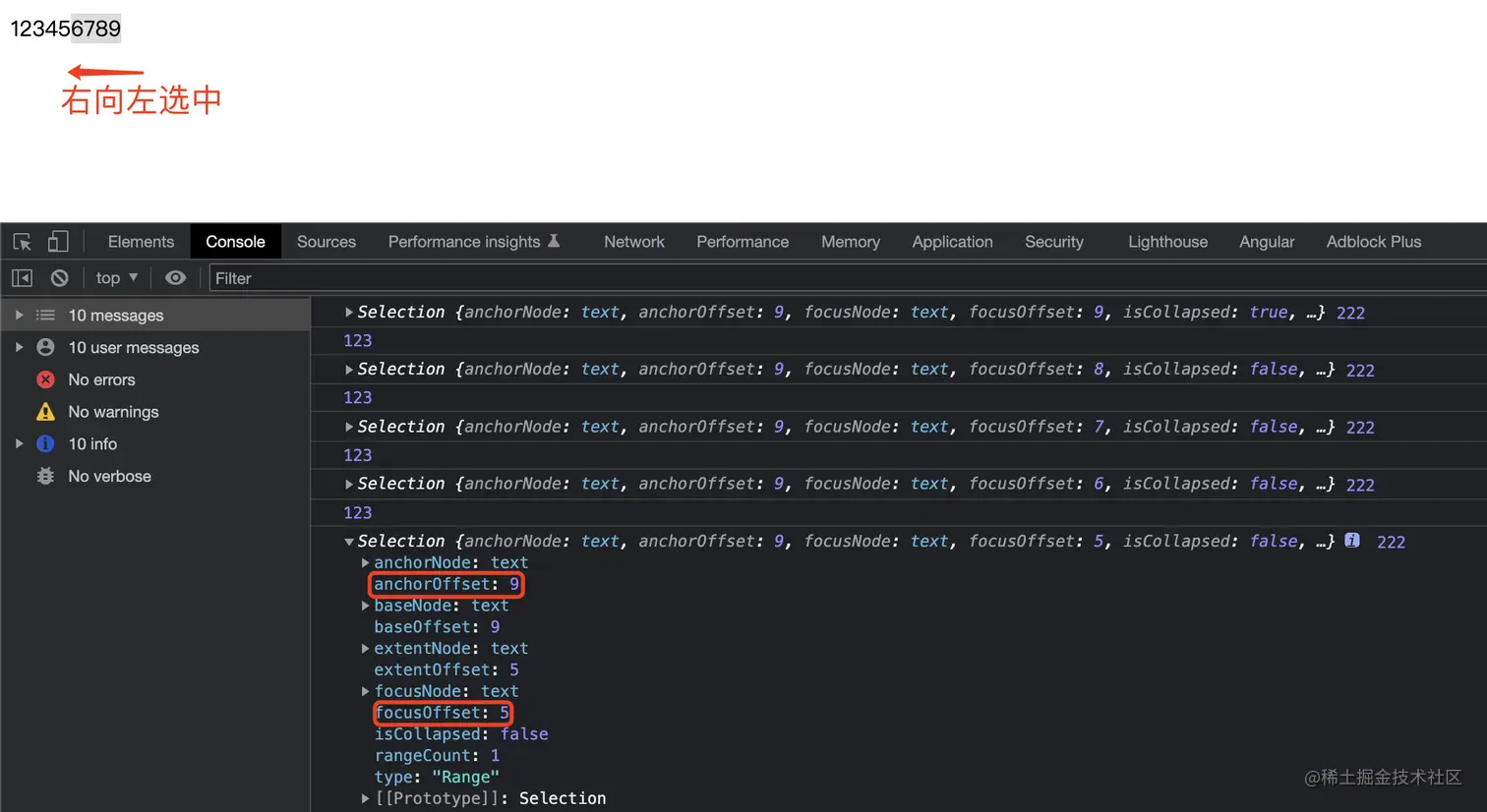Select the '10 user messages' row
Screen dimensions: 1487x812
coord(155,347)
